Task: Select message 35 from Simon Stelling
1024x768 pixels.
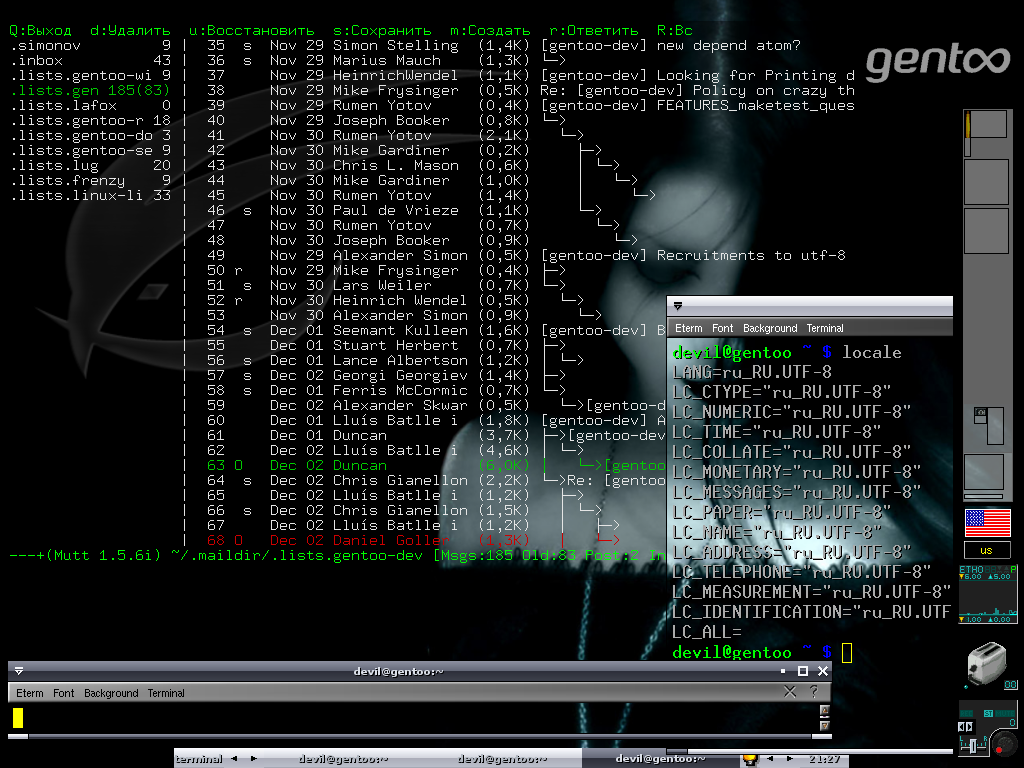Action: (503, 46)
